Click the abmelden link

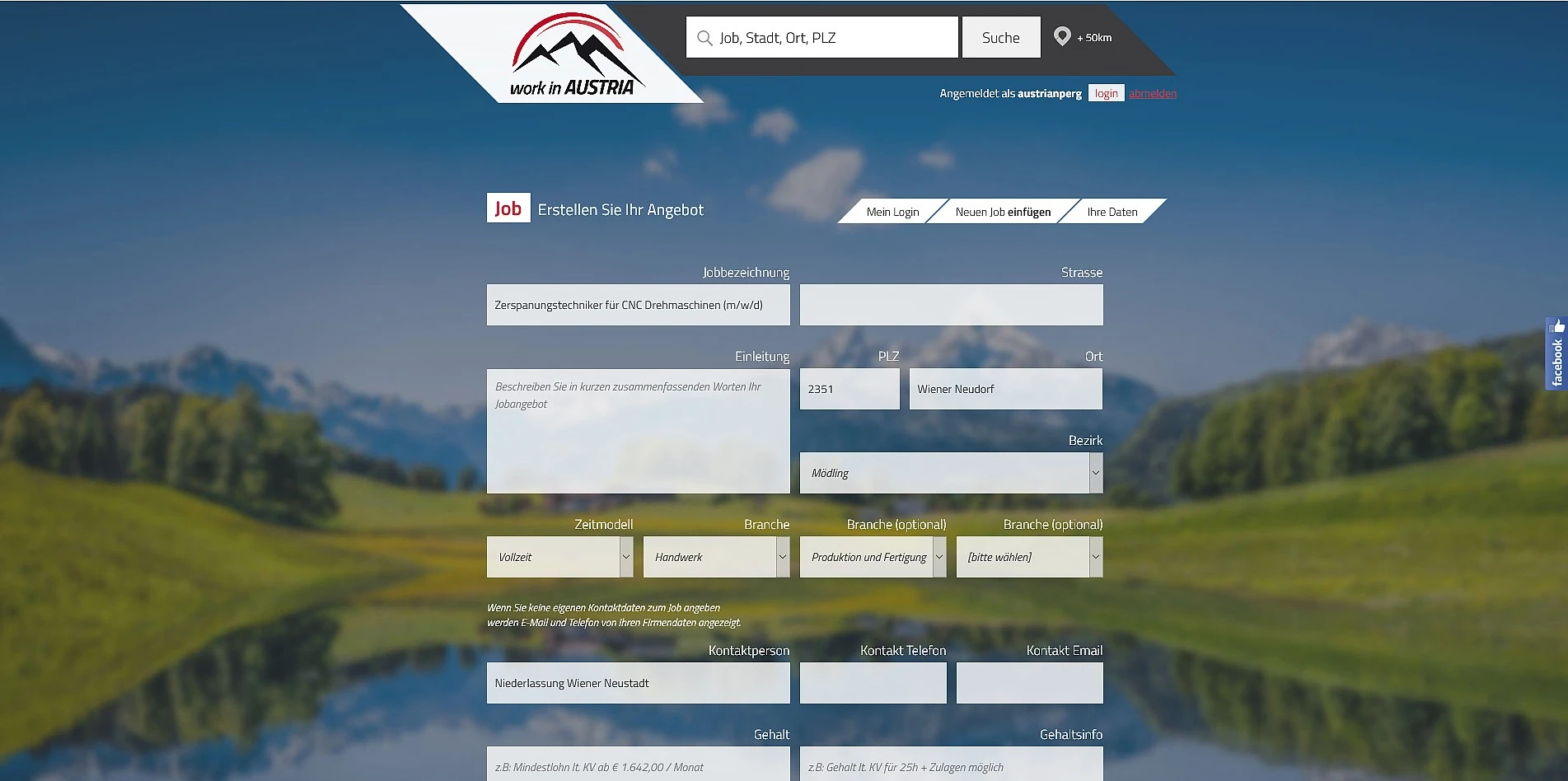(1152, 94)
